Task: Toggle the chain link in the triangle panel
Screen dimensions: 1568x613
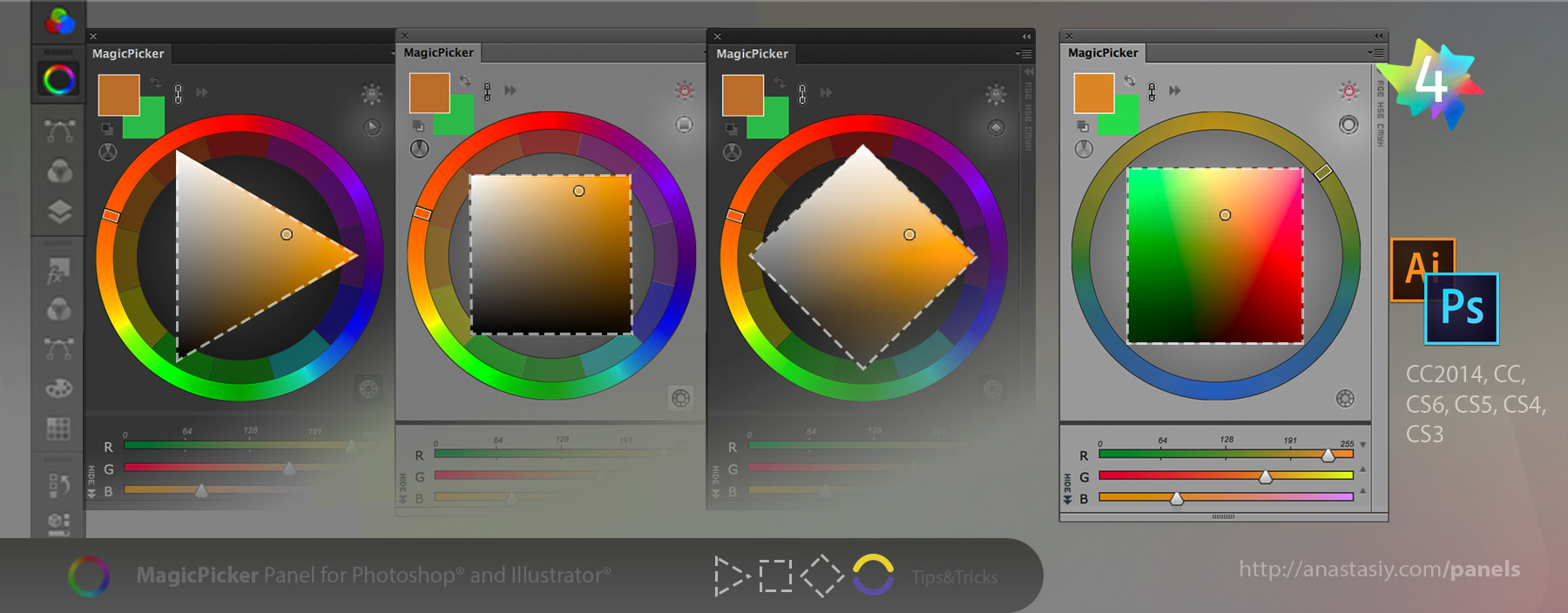Action: (x=179, y=94)
